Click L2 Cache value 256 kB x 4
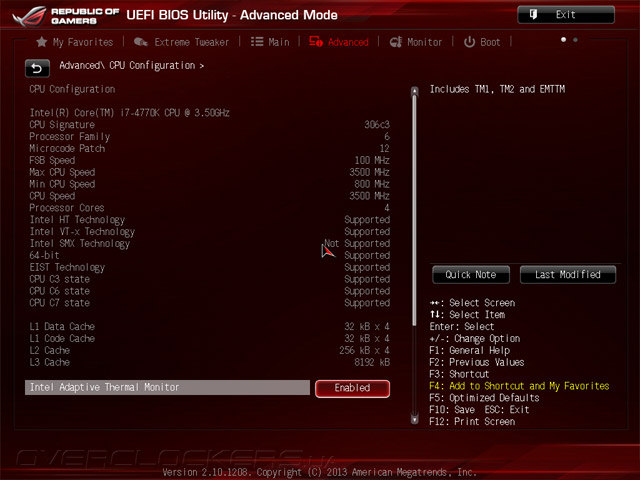The width and height of the screenshot is (640, 480). coord(364,350)
